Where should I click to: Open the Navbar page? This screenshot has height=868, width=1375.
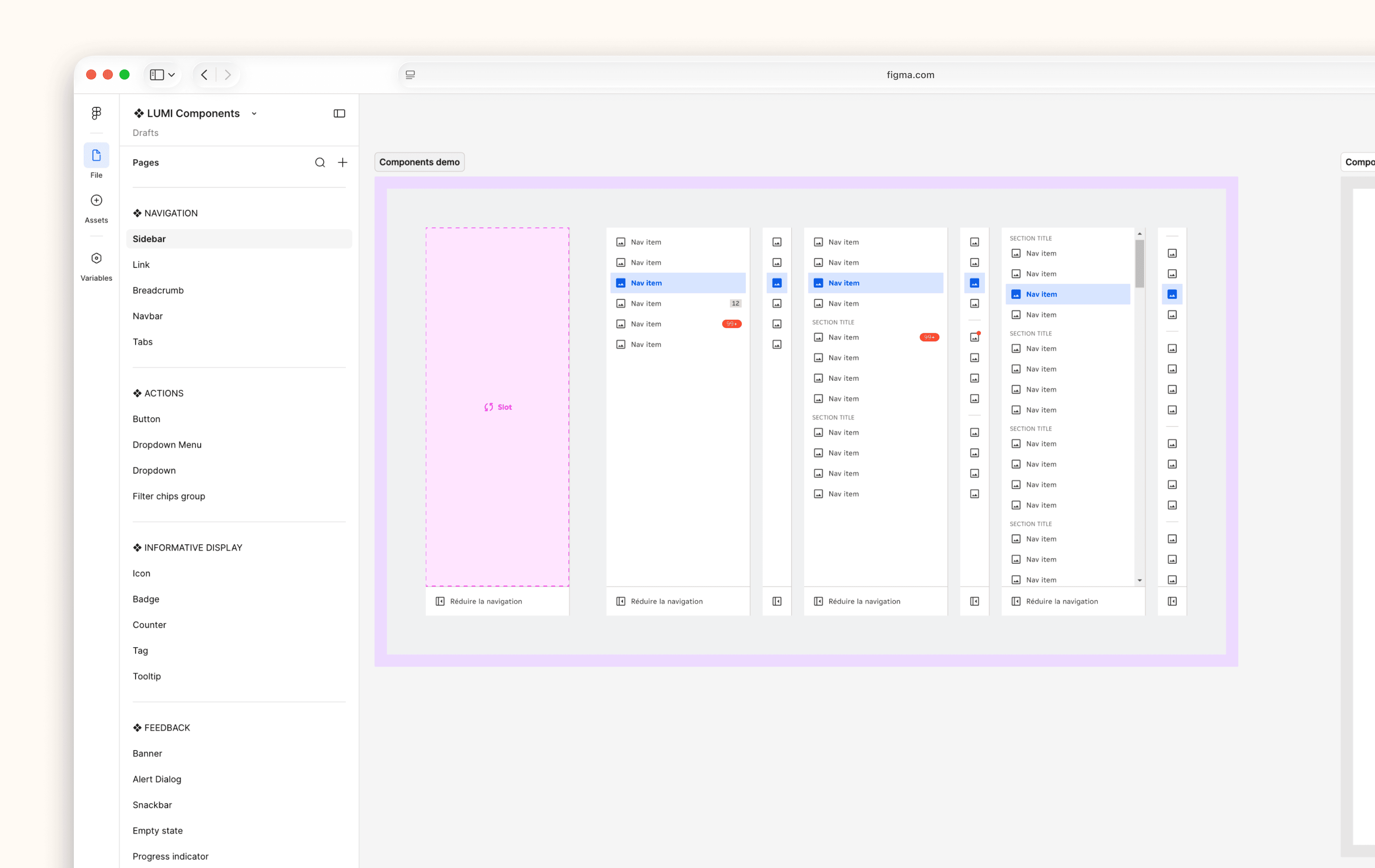(148, 316)
